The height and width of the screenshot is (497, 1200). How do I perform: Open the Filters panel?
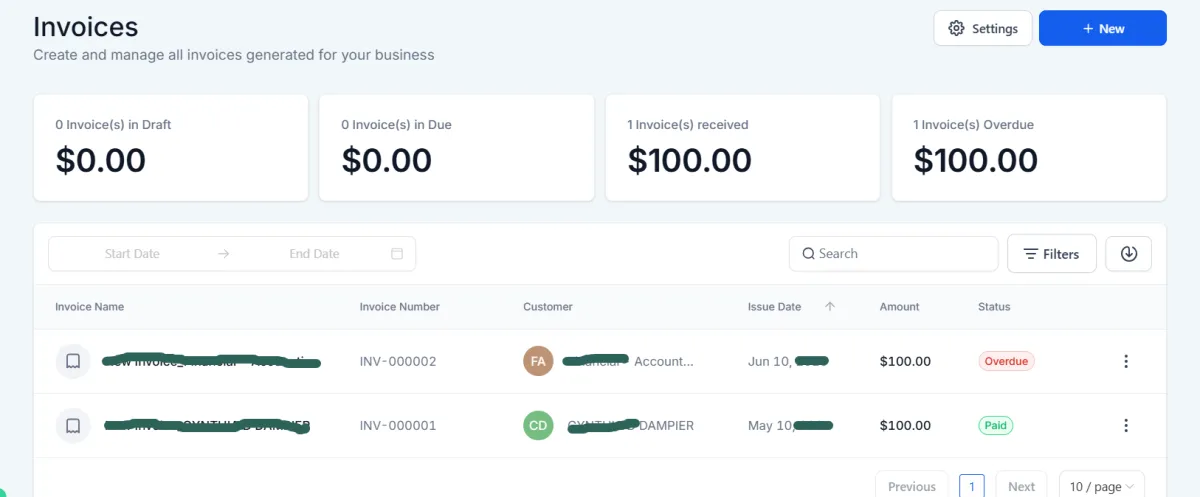click(1051, 254)
